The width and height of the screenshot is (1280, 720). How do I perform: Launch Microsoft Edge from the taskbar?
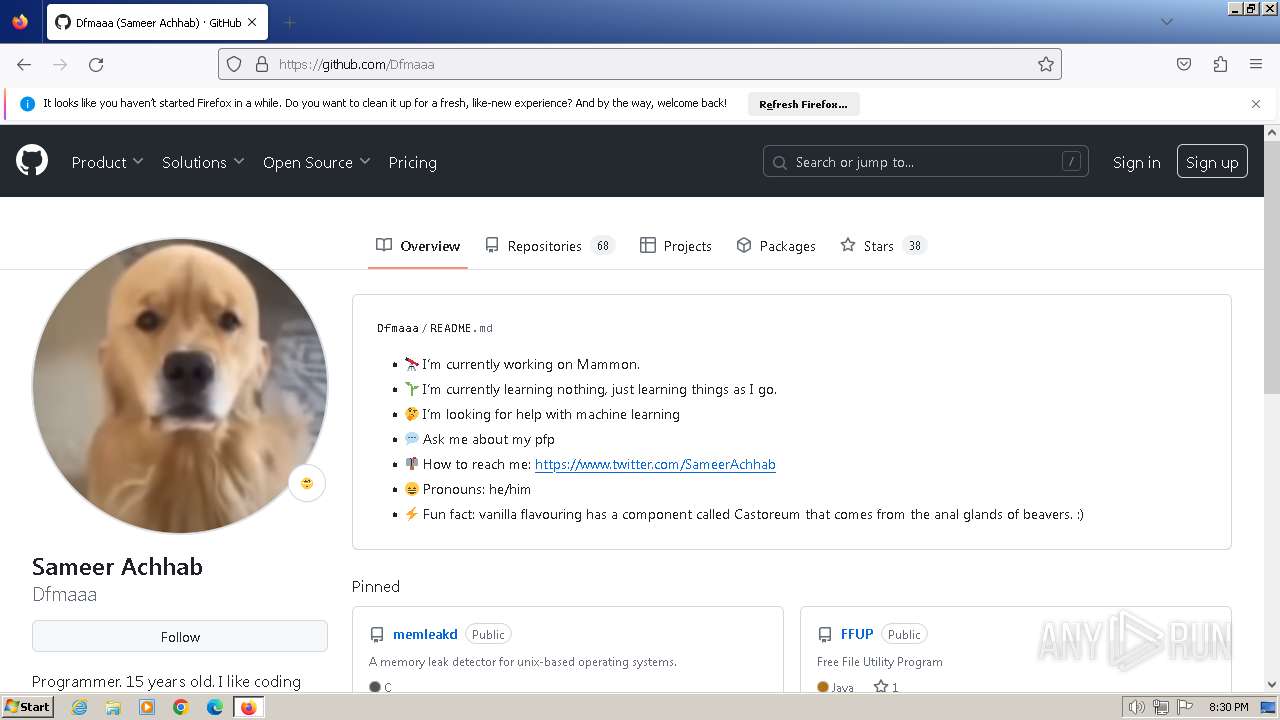[x=215, y=707]
